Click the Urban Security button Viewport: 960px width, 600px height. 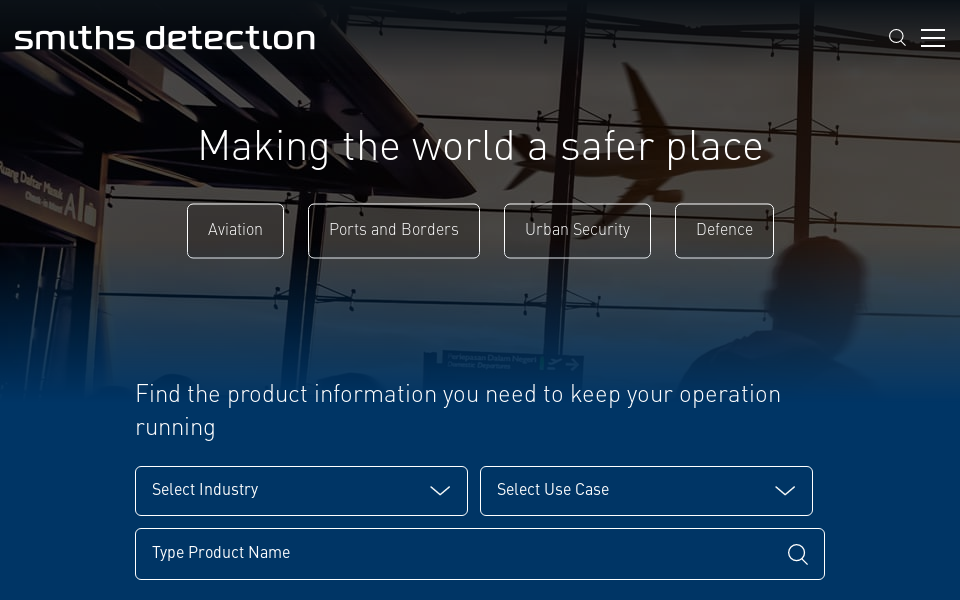click(x=577, y=231)
